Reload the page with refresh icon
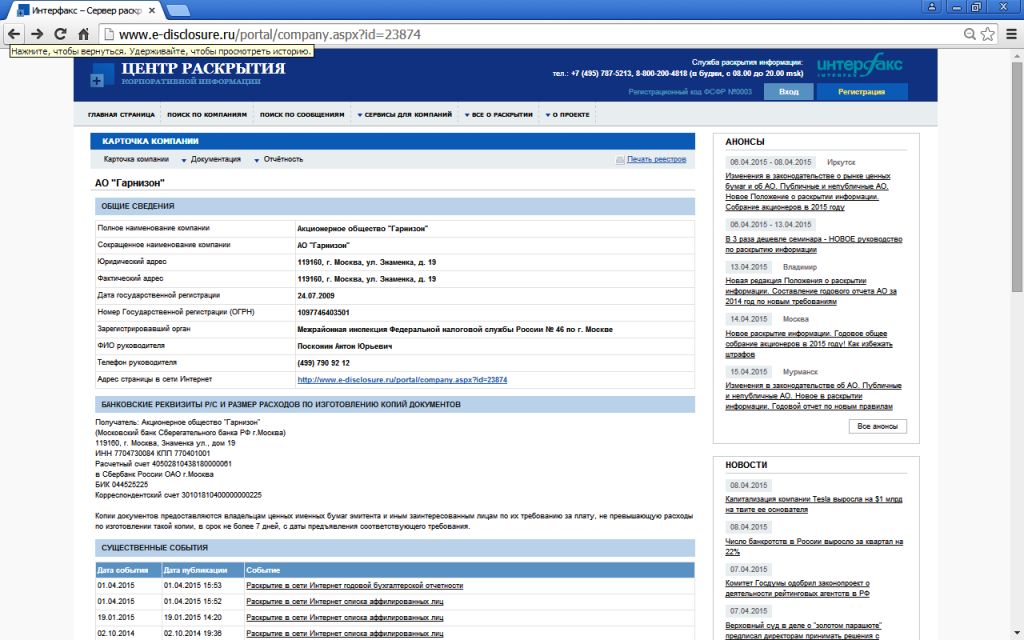 point(61,33)
